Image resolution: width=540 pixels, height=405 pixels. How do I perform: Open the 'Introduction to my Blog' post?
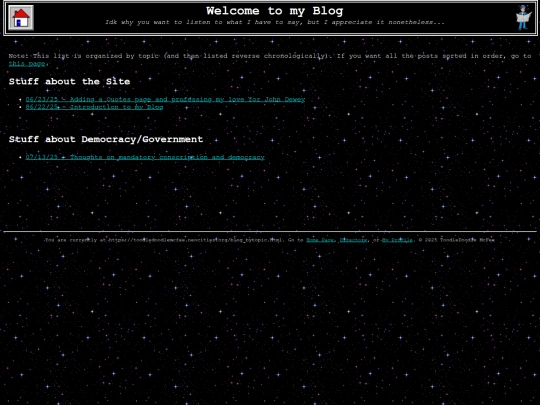pyautogui.click(x=94, y=107)
